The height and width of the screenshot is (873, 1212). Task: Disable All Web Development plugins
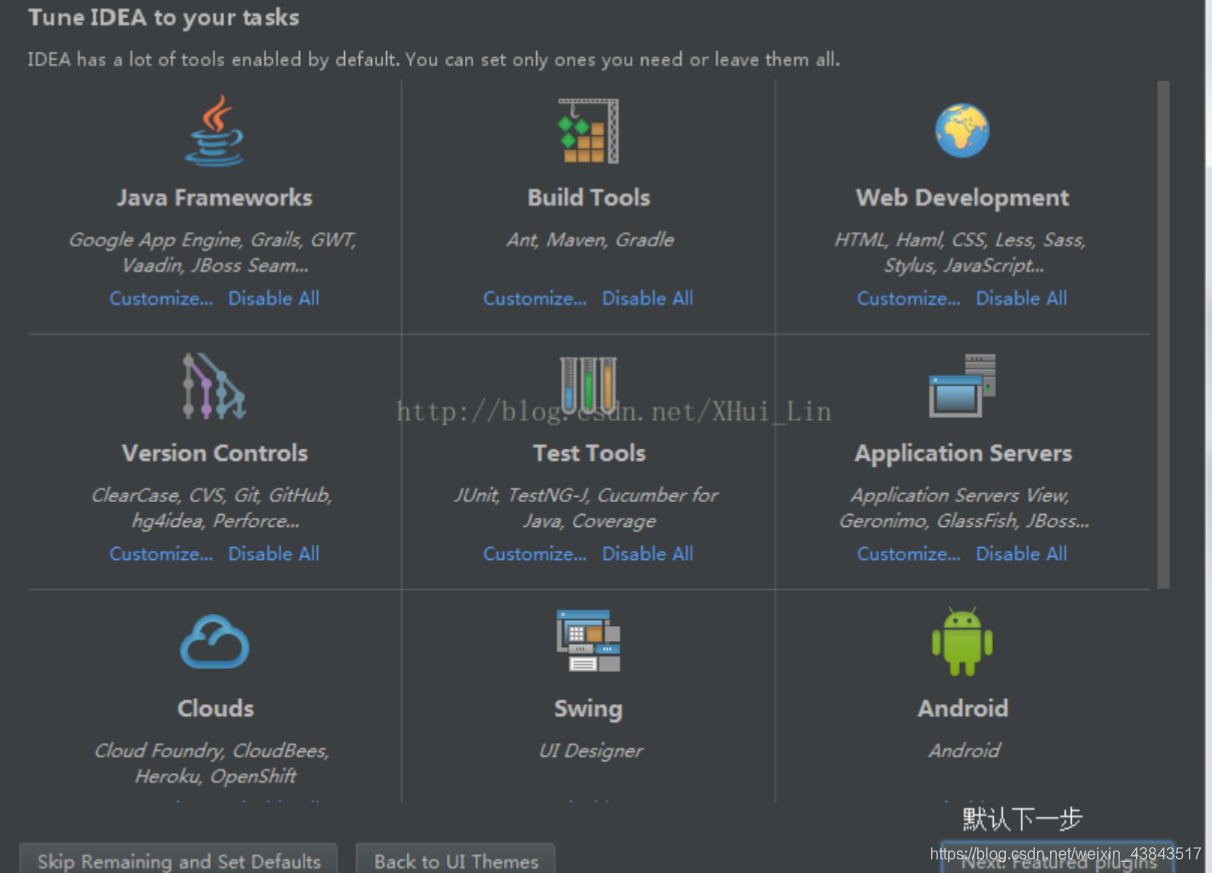1022,298
